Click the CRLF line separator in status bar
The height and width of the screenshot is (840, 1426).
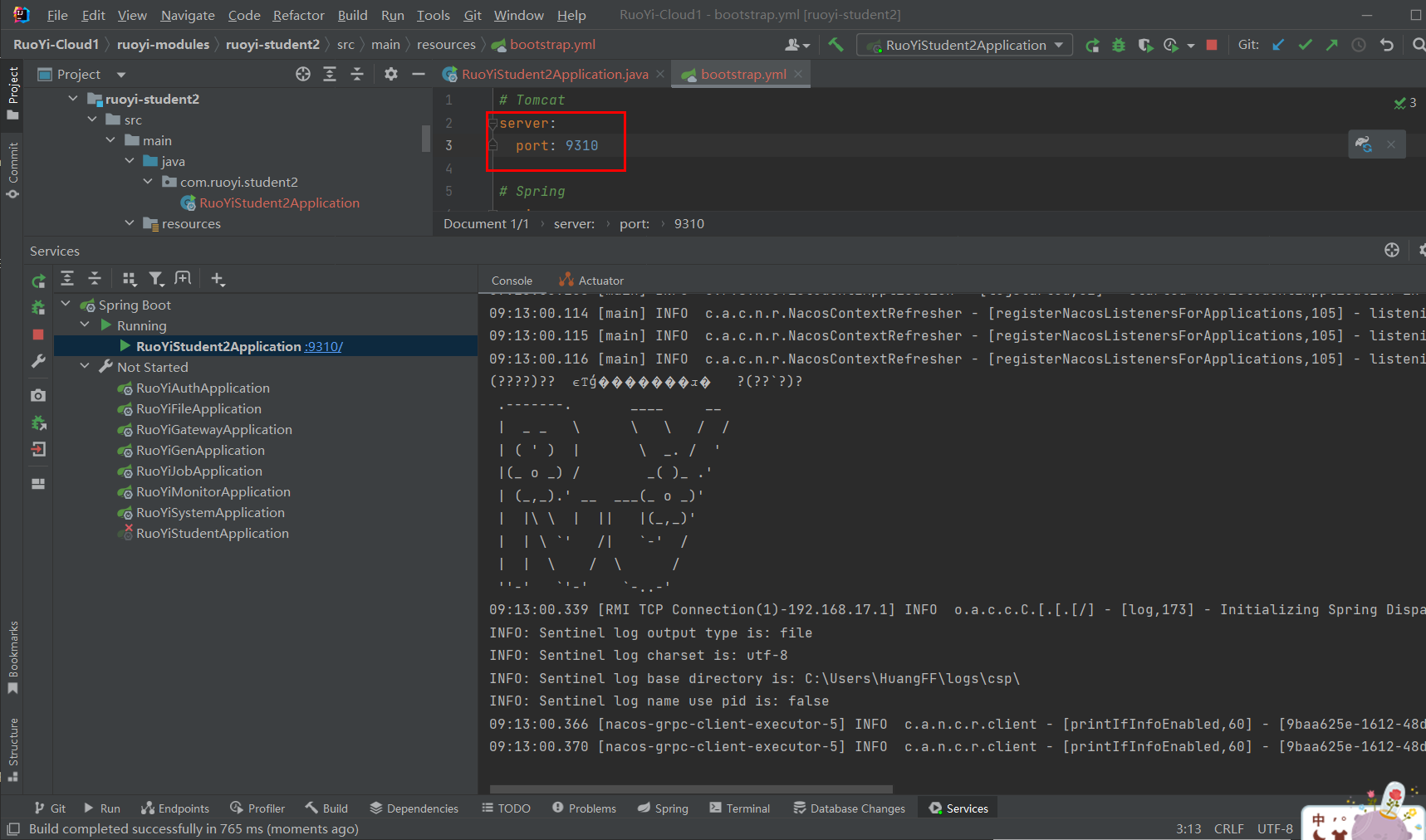(1228, 828)
